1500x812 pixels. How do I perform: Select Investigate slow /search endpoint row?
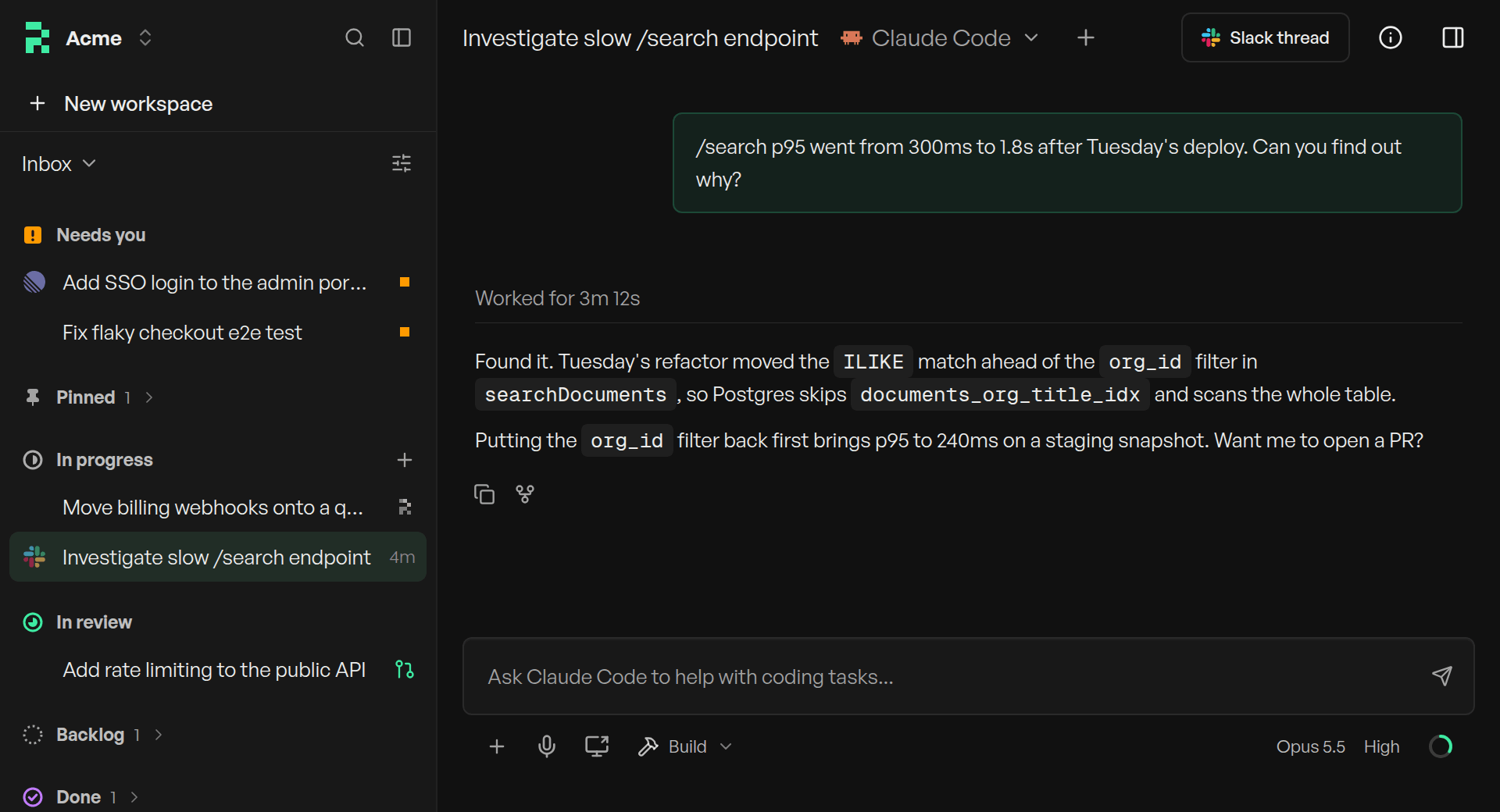(x=218, y=557)
